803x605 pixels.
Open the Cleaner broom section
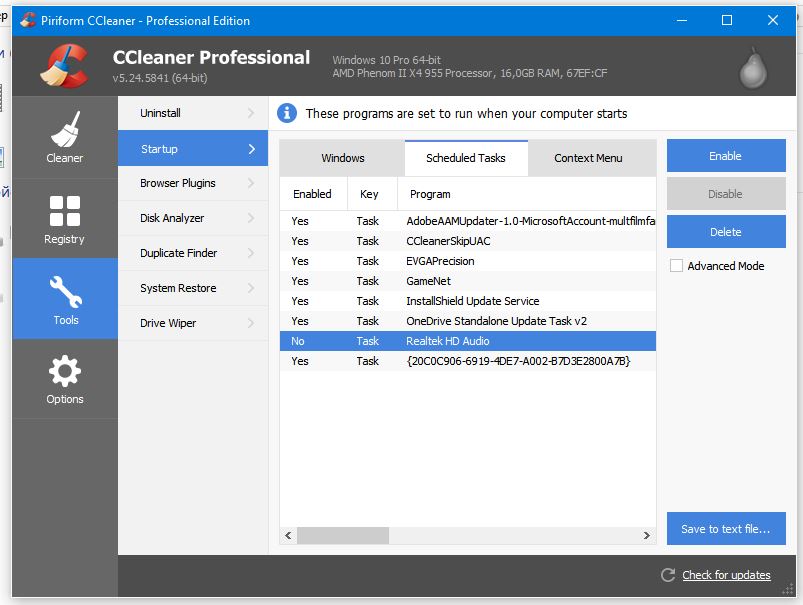(x=65, y=137)
